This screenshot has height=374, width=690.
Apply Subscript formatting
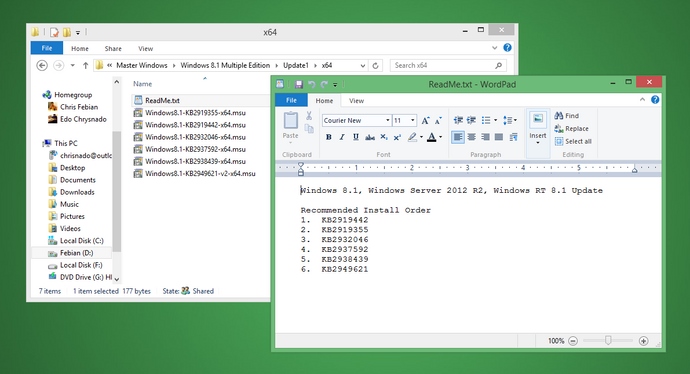(384, 137)
